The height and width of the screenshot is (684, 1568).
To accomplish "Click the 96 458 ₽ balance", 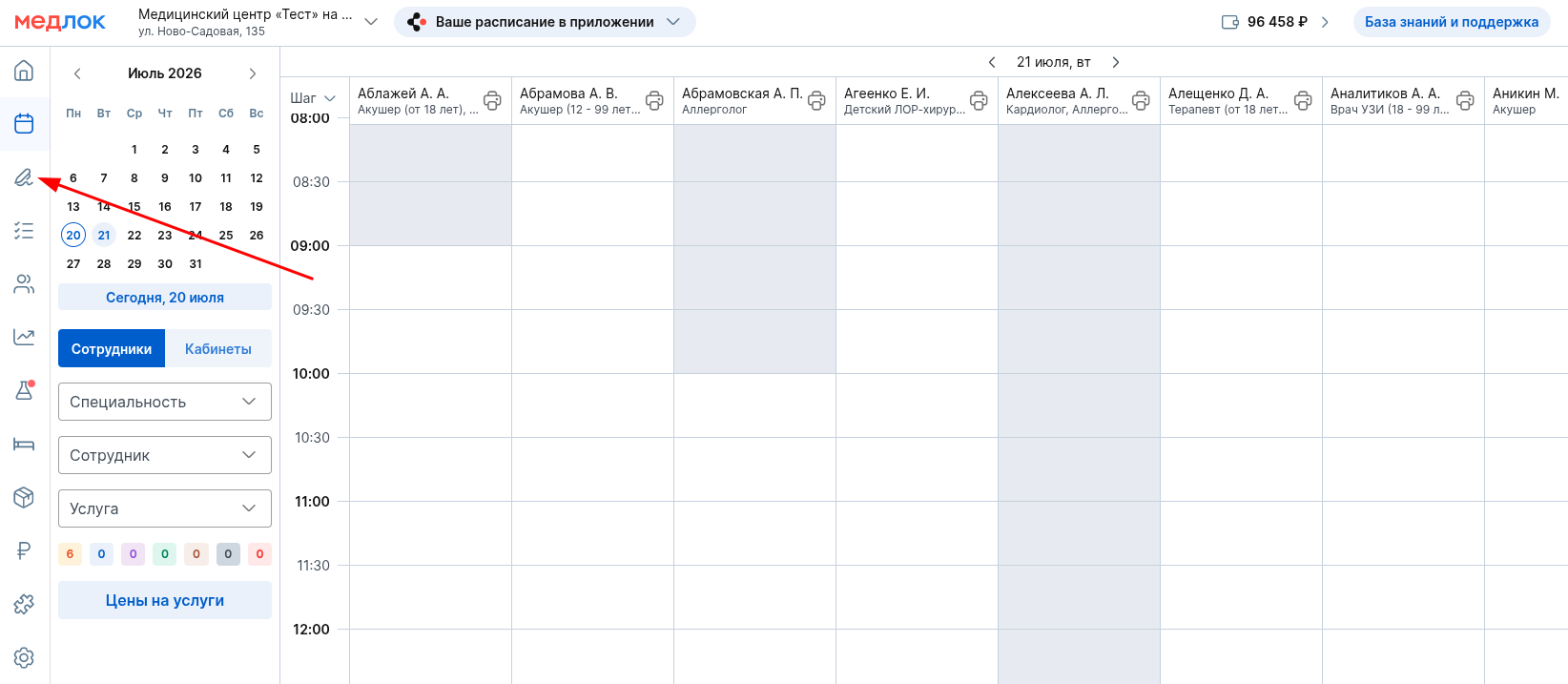I will (x=1277, y=22).
